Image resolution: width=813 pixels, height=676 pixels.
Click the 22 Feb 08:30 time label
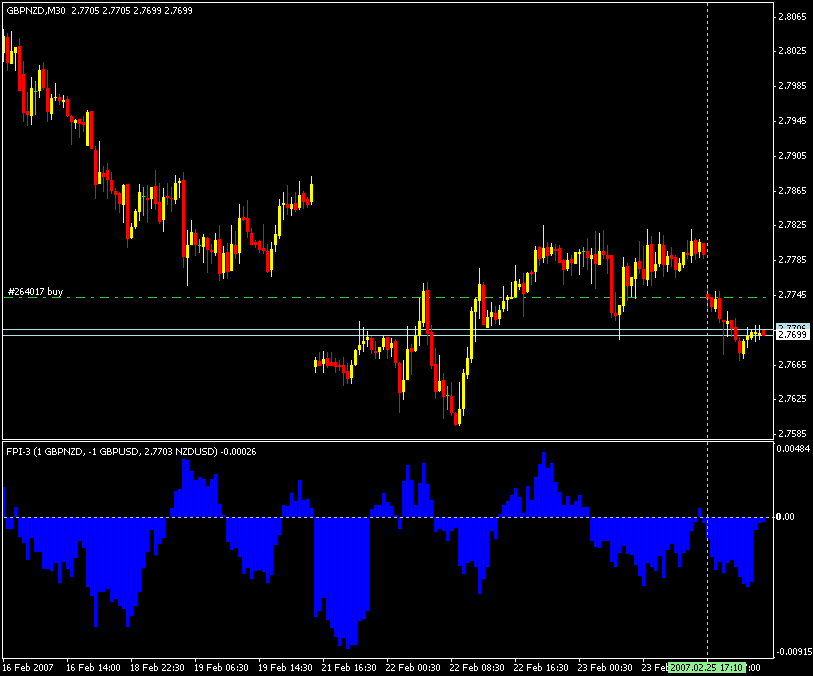[x=477, y=667]
